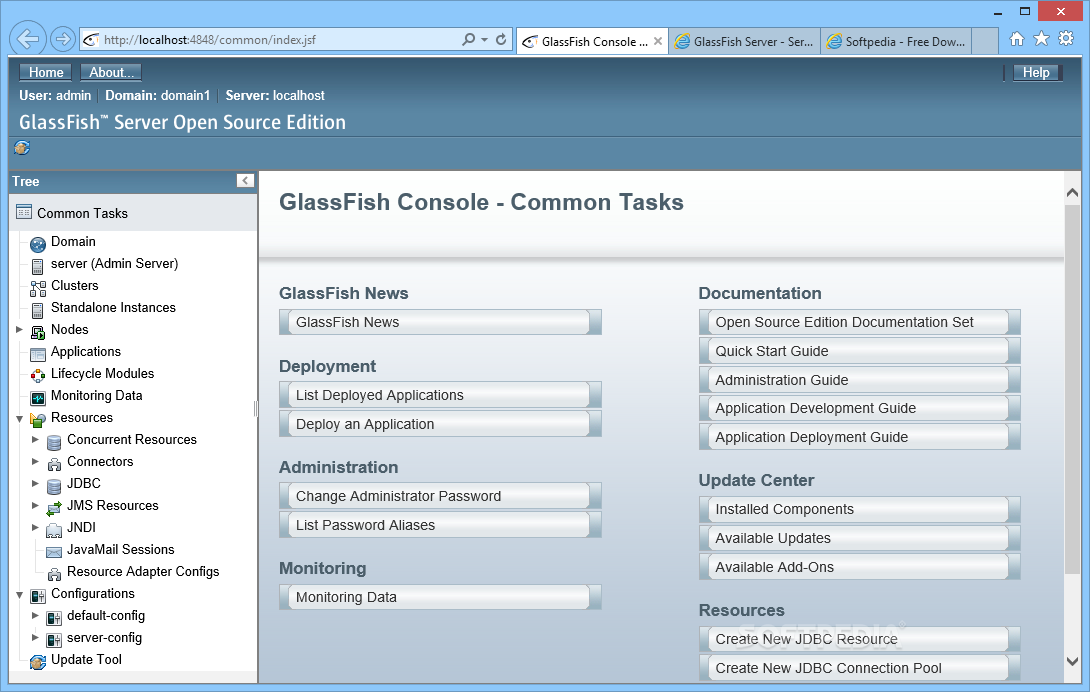Click List Deployed Applications

click(x=440, y=395)
